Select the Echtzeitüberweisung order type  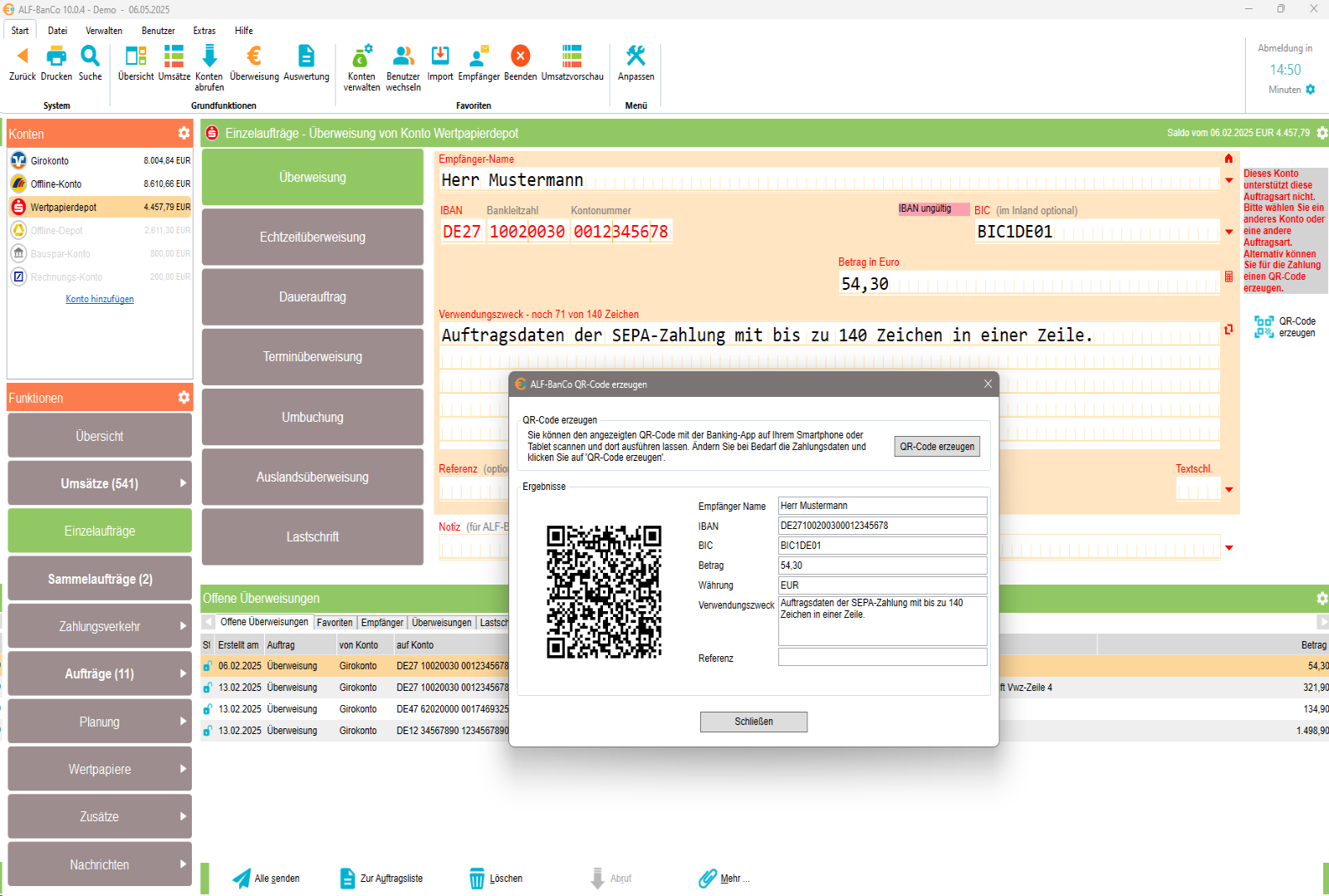coord(312,237)
